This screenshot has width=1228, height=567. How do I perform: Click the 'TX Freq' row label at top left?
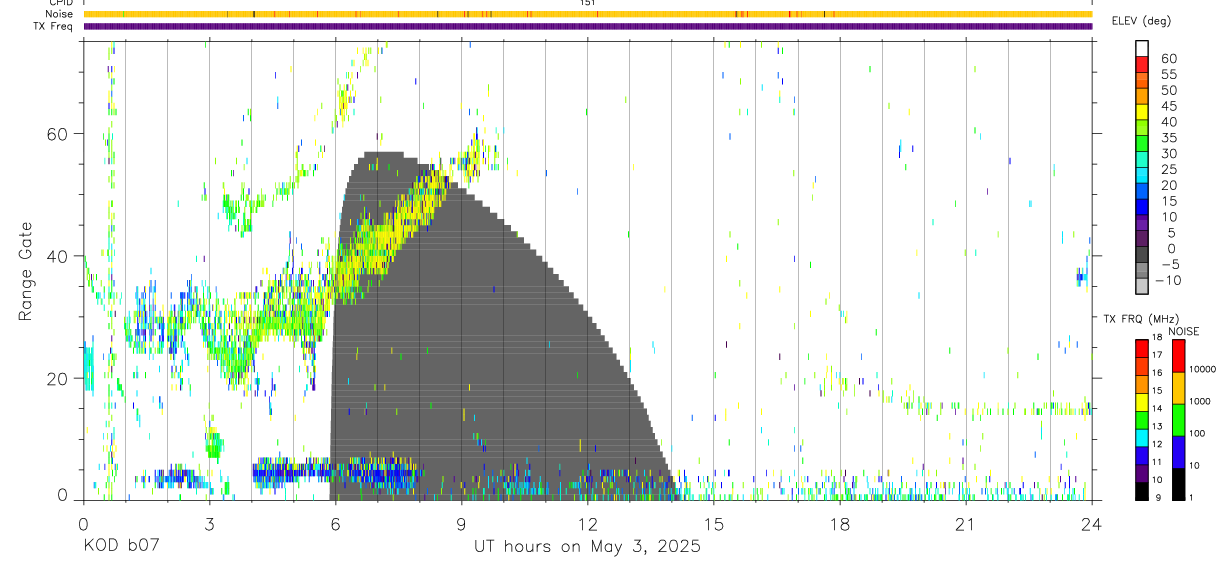point(54,26)
